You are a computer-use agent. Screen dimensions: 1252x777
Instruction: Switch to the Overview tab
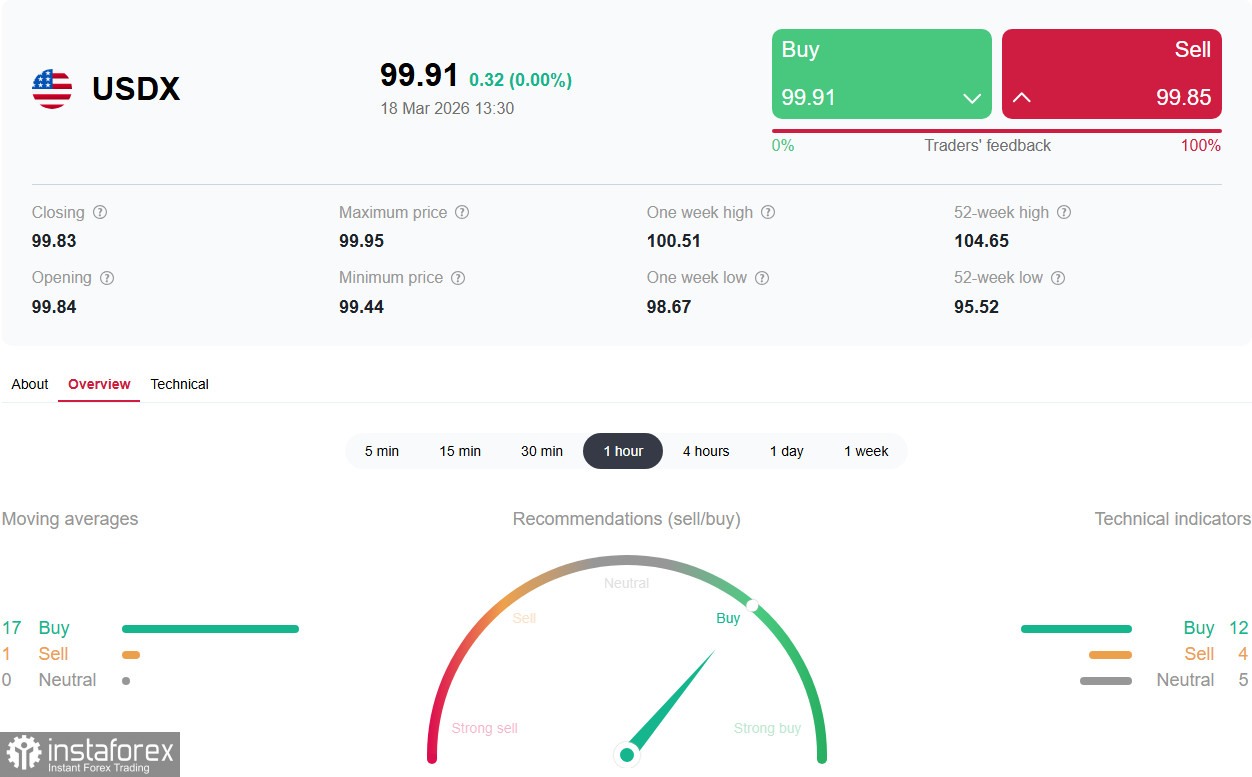click(x=99, y=384)
